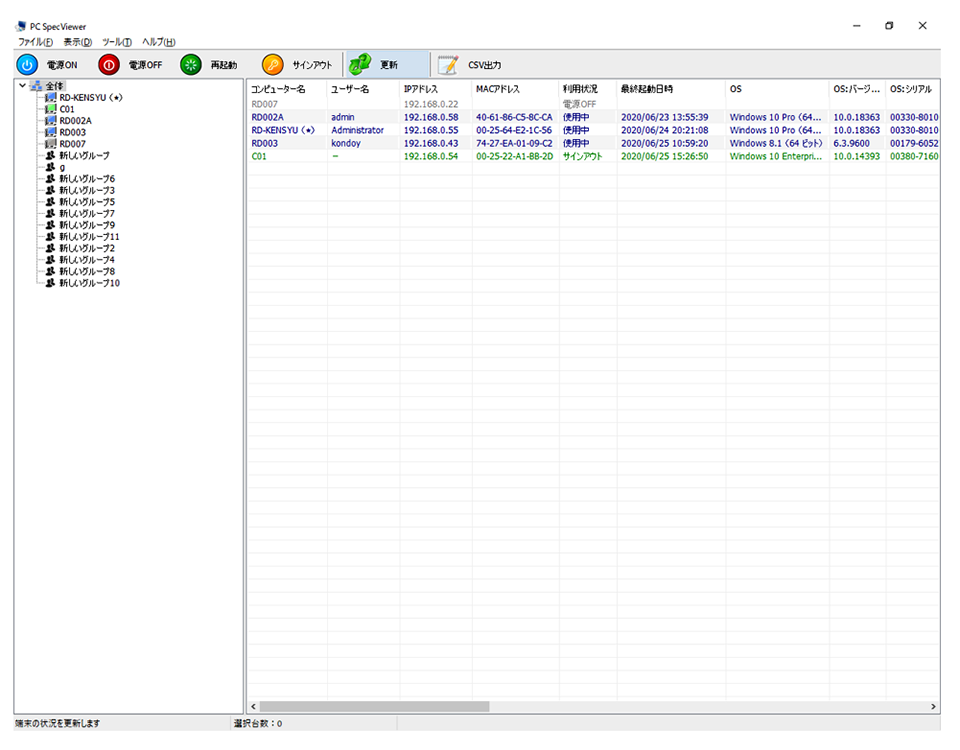Image resolution: width=960 pixels, height=750 pixels.
Task: Open the ツール menu
Action: coord(116,42)
